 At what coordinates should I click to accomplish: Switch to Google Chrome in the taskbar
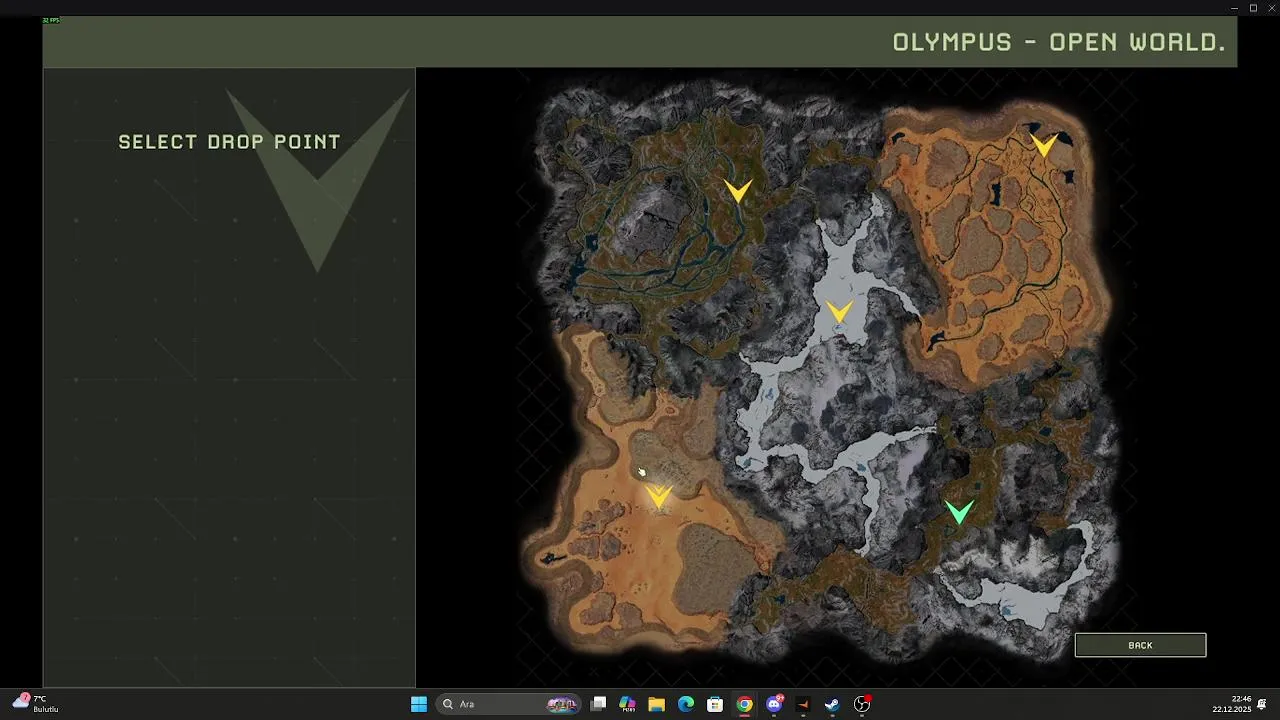tap(744, 704)
